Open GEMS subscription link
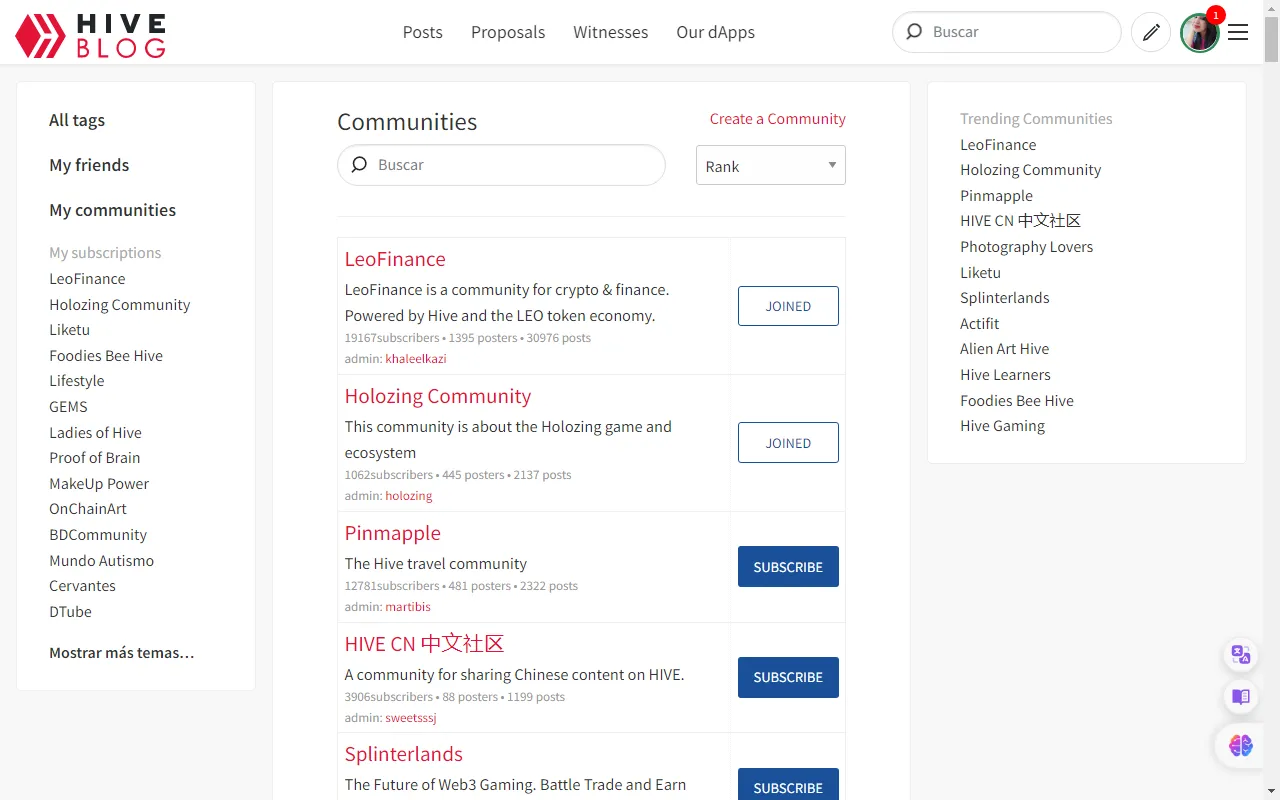This screenshot has height=800, width=1280. coord(69,407)
